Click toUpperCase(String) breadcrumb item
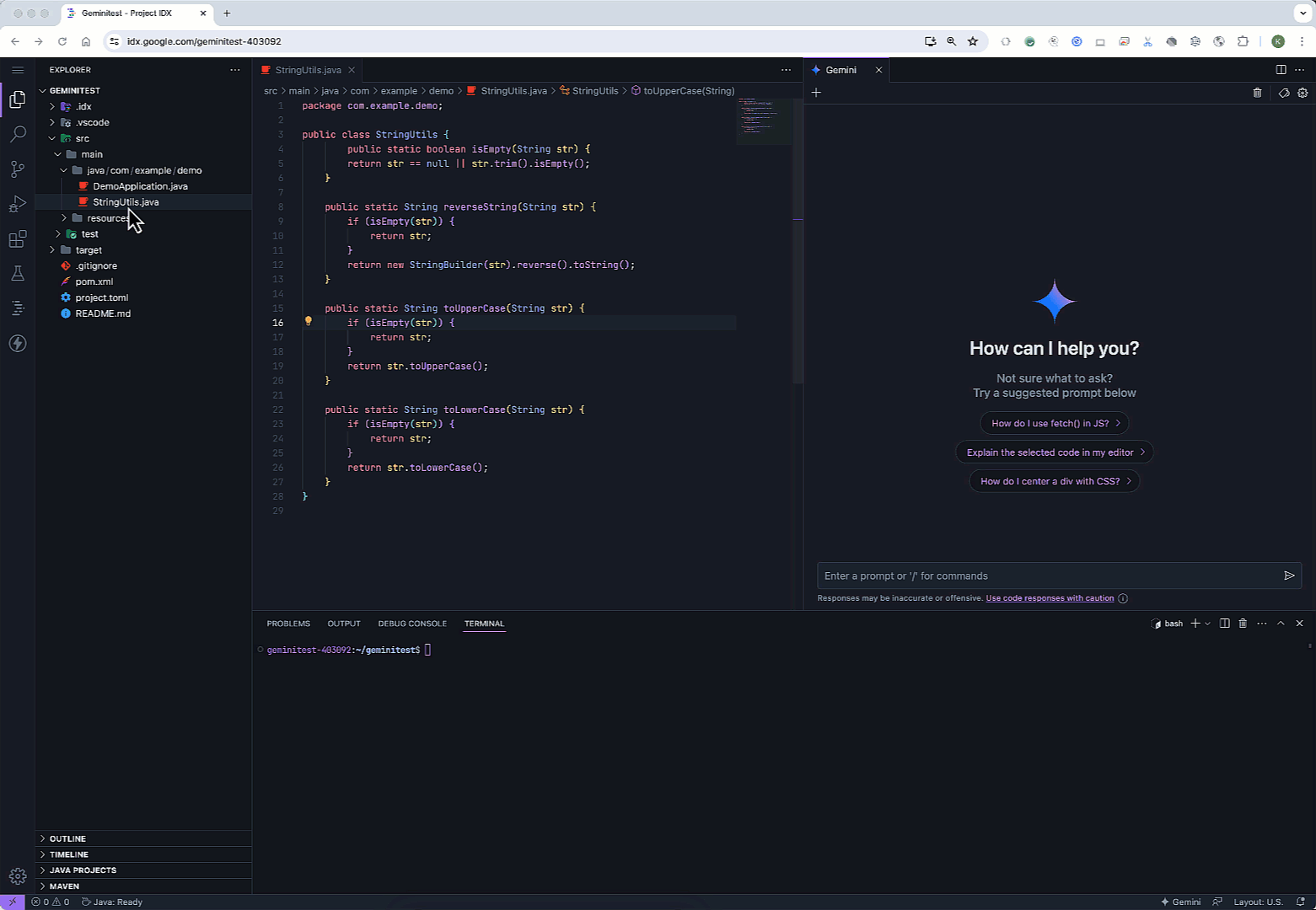Viewport: 1316px width, 910px height. coord(683,91)
